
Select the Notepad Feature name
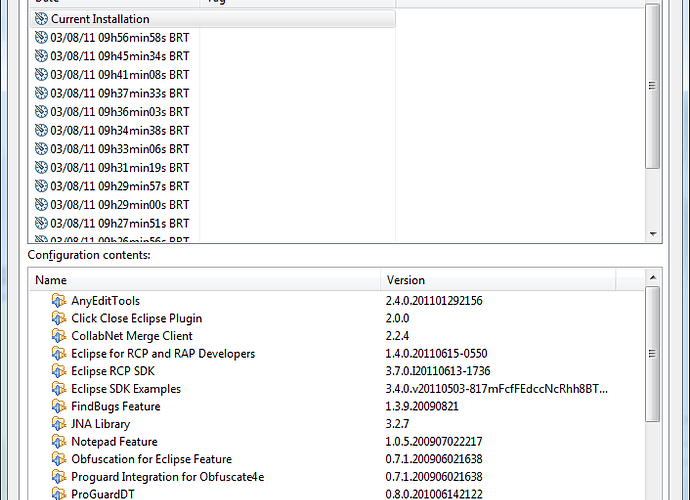point(114,441)
